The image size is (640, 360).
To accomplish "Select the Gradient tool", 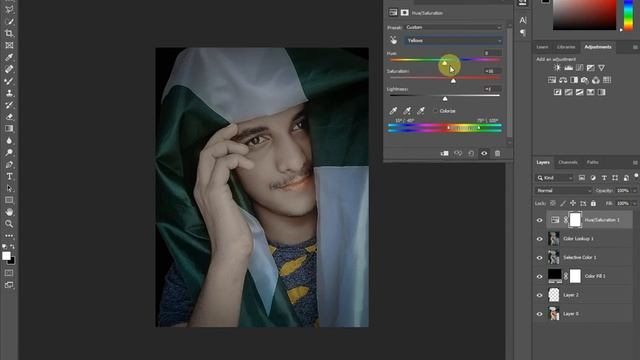I will pos(9,128).
